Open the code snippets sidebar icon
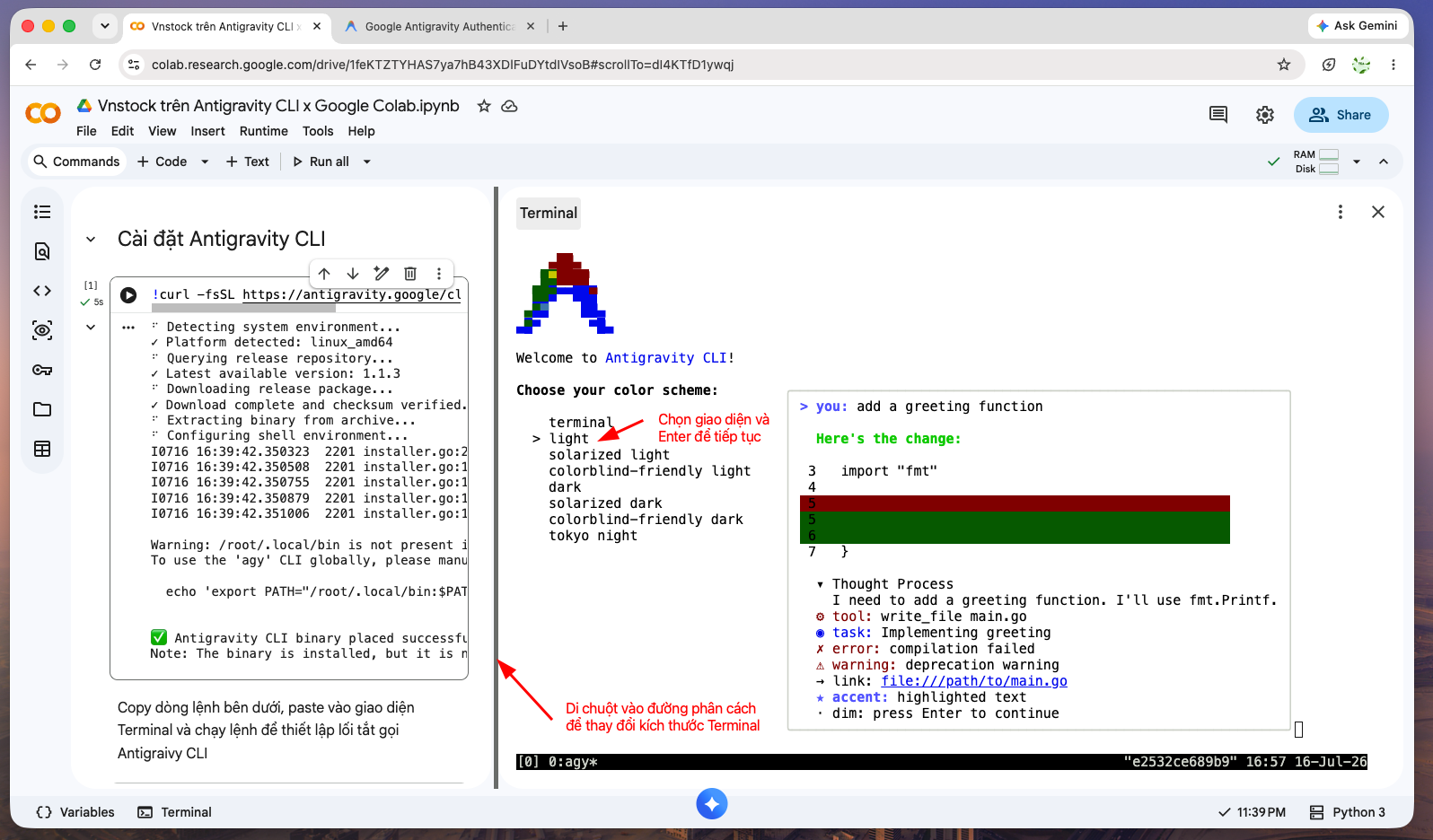1433x840 pixels. pos(42,291)
